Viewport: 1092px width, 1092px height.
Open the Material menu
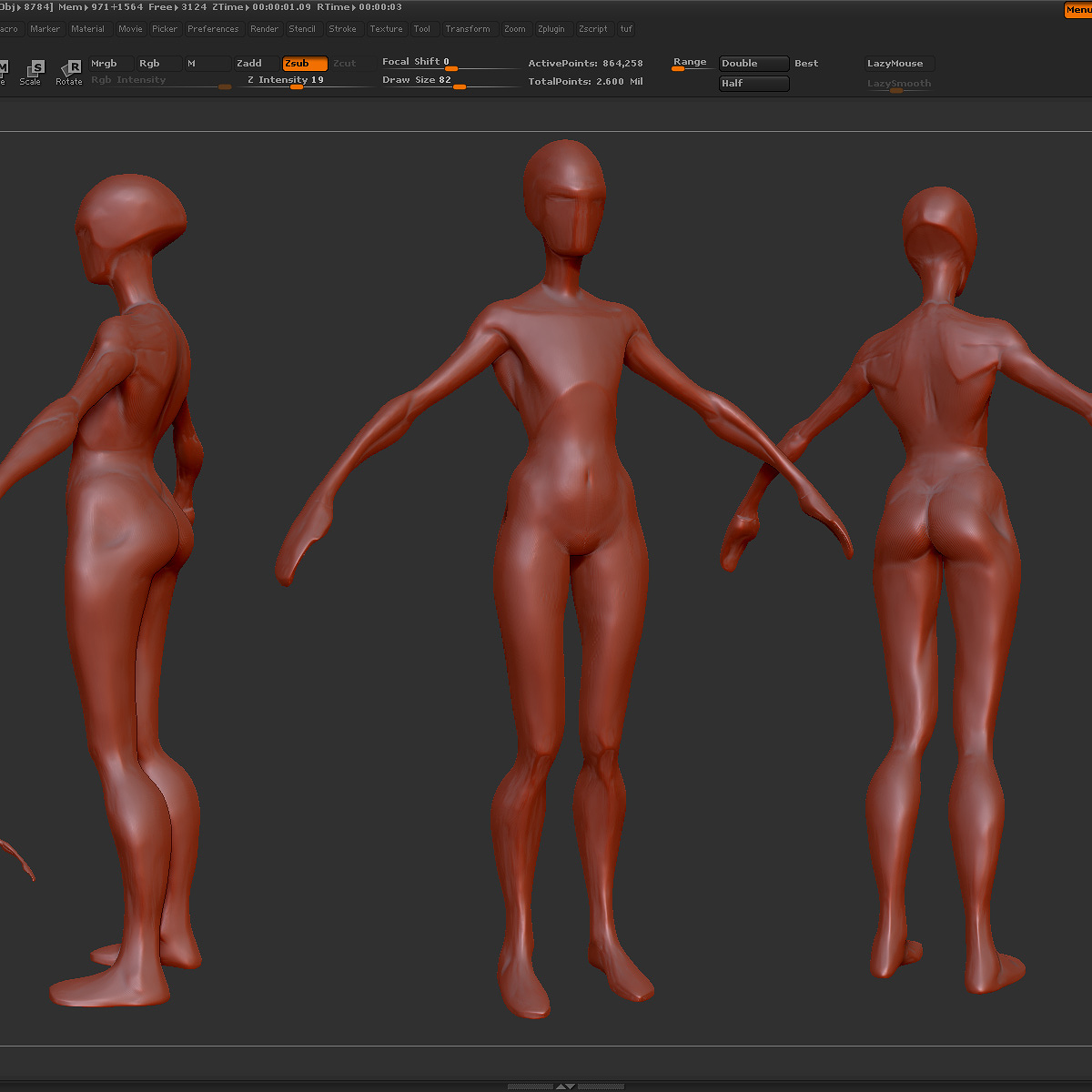[88, 29]
